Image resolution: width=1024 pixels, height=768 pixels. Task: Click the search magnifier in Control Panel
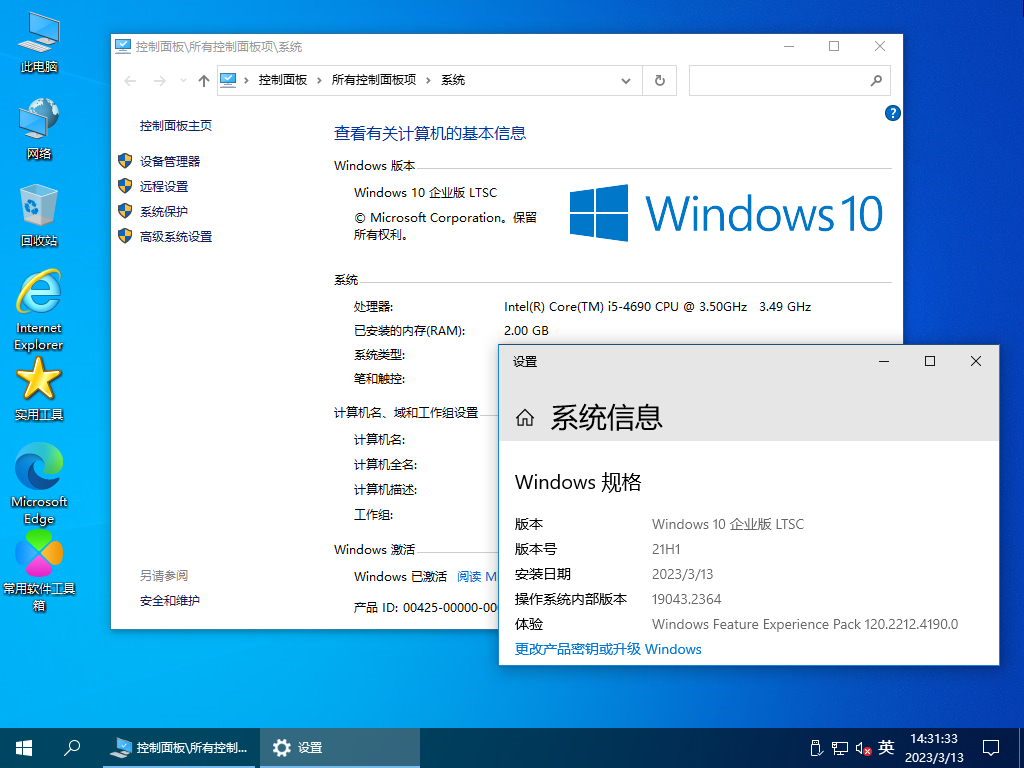876,80
